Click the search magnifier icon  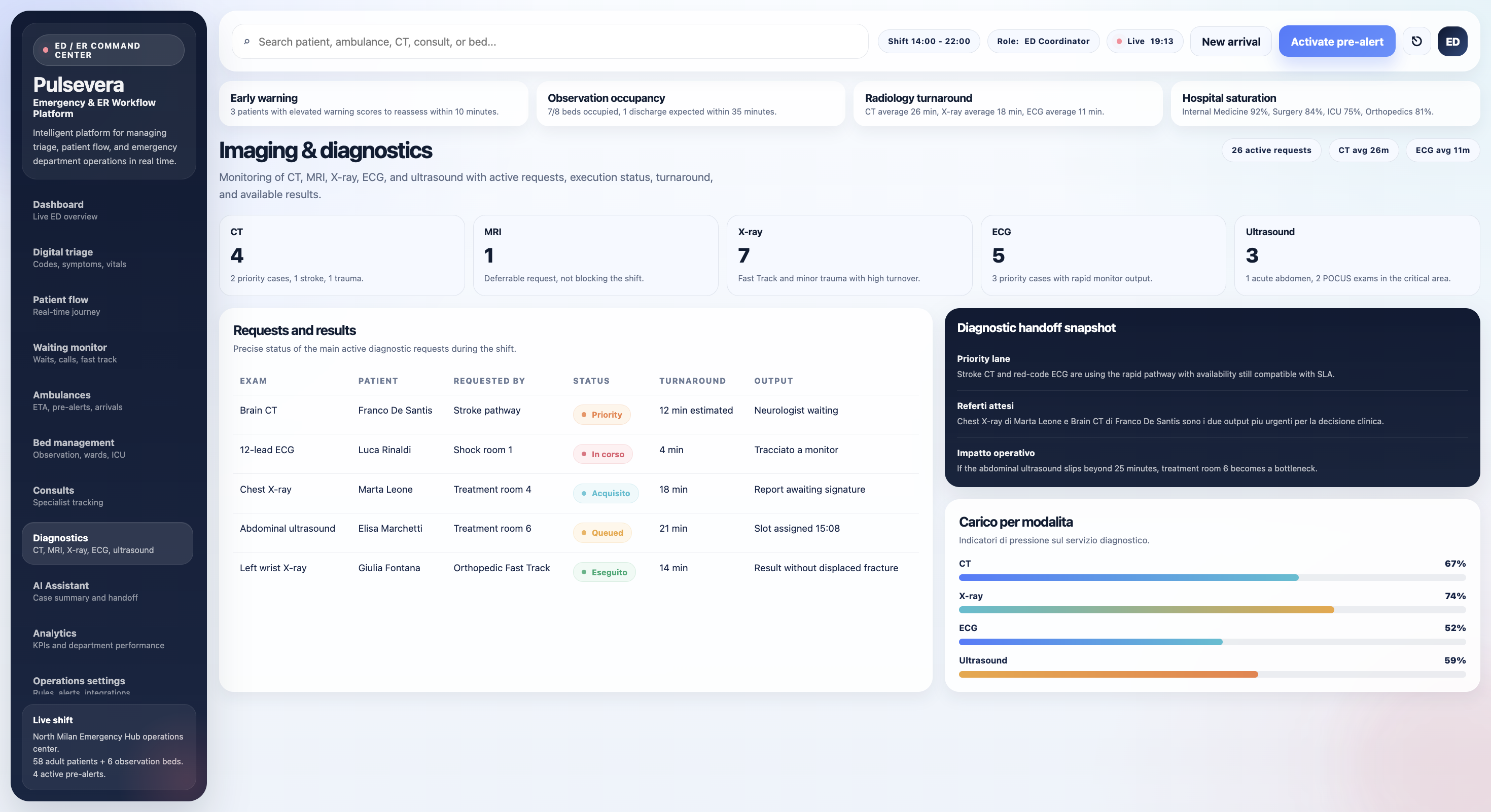pos(246,42)
